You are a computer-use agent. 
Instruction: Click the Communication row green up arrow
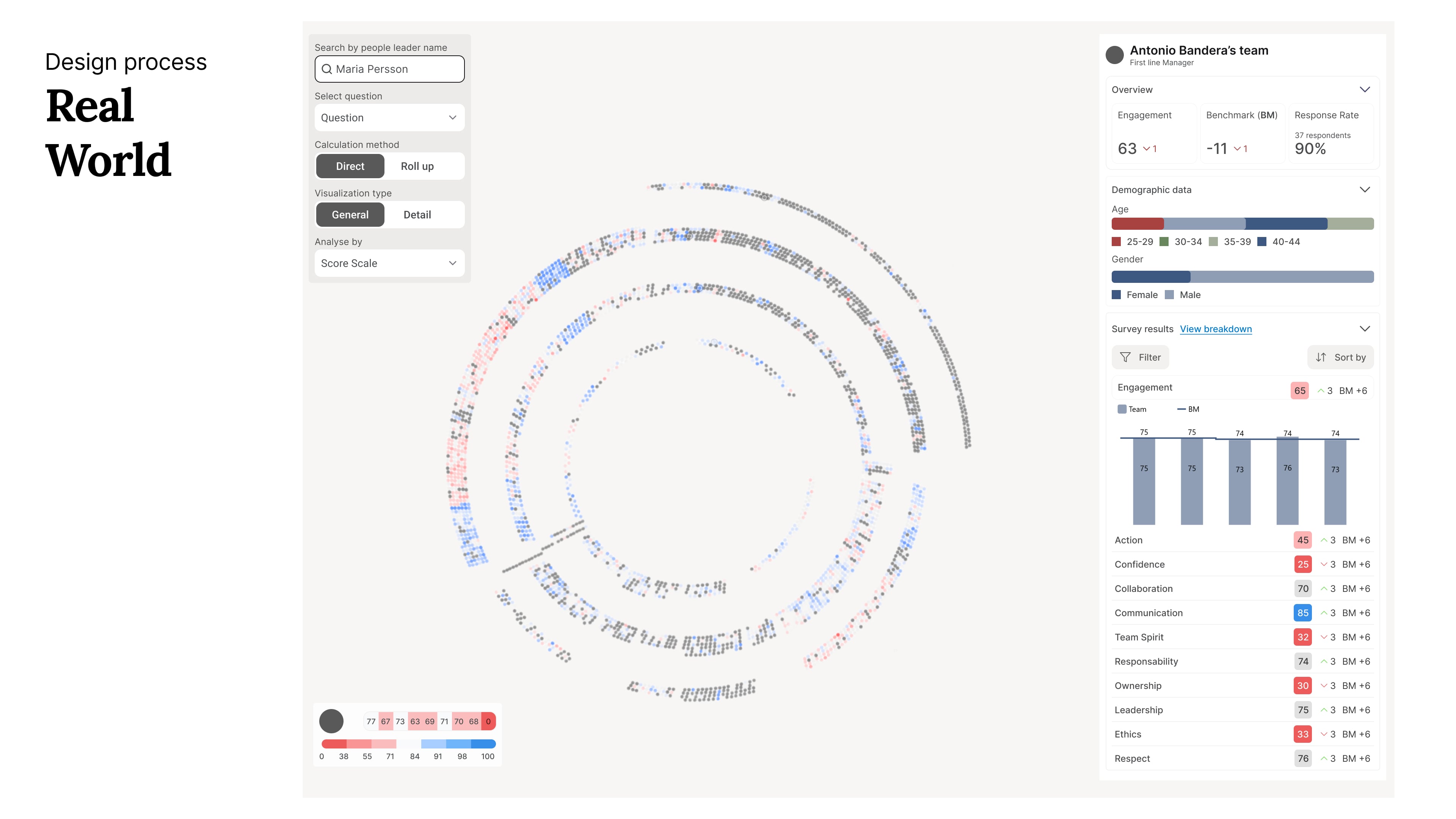[1324, 613]
